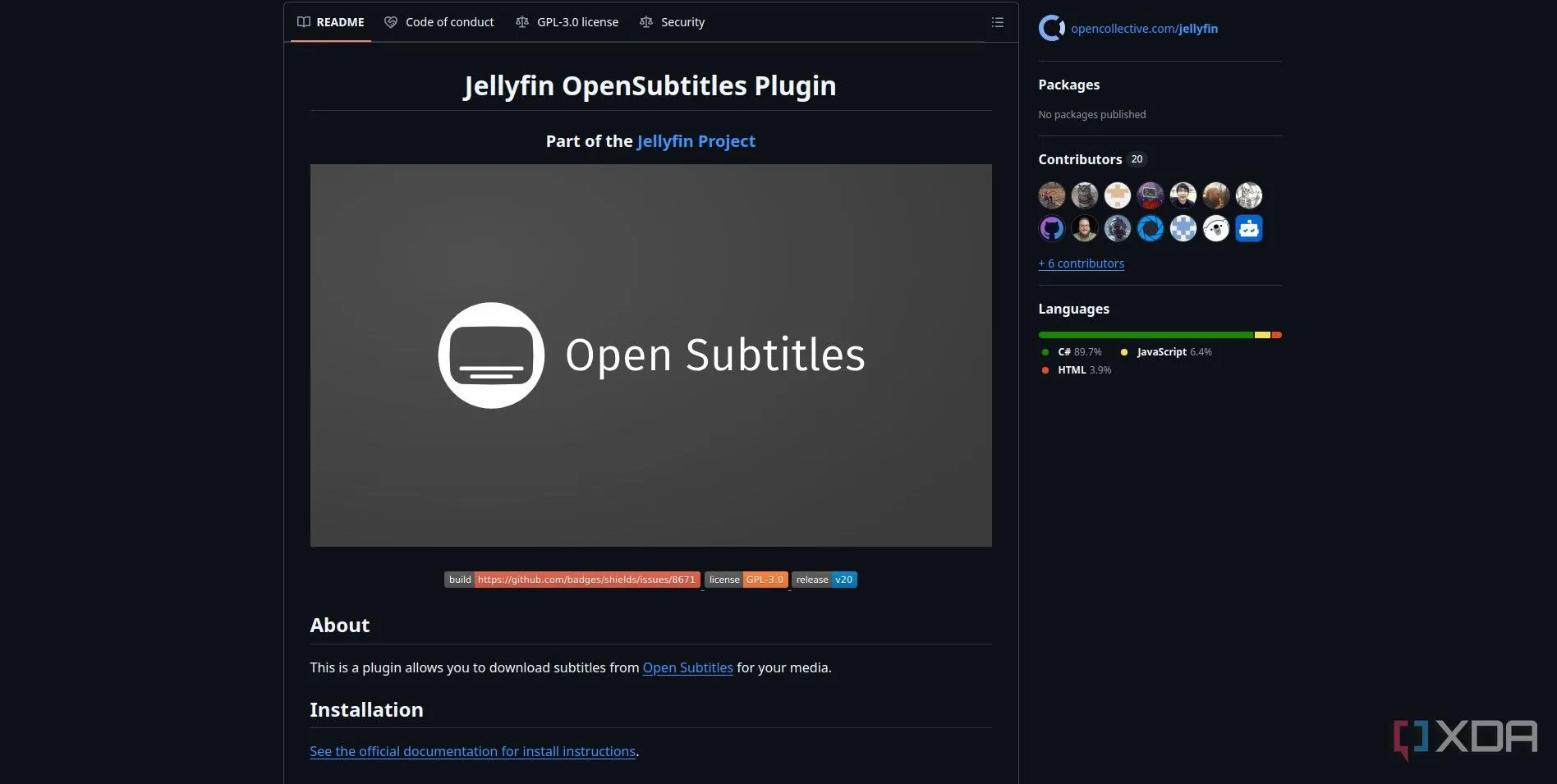Screen dimensions: 1557x784
Task: Click the No packages published text
Action: (1091, 115)
